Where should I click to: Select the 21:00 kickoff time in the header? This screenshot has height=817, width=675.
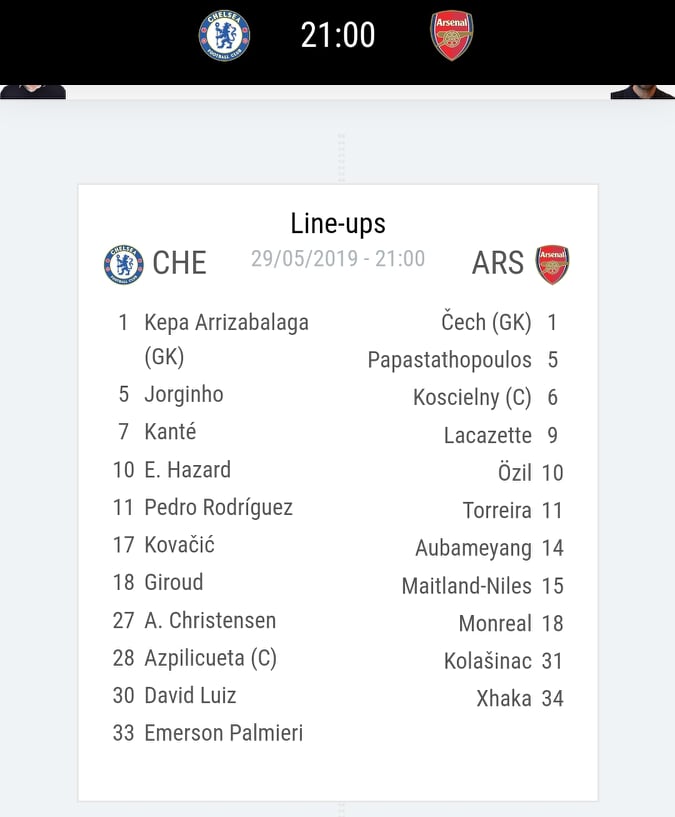click(x=338, y=35)
